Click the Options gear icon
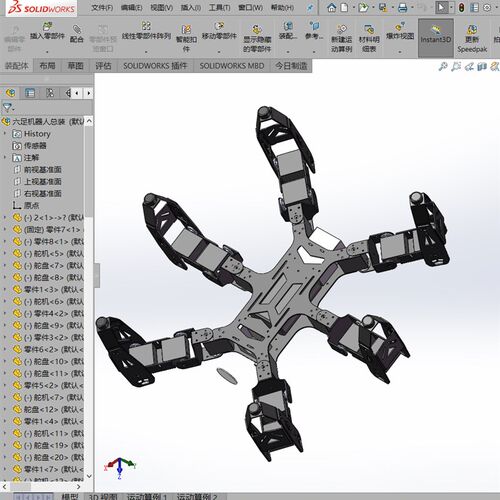The width and height of the screenshot is (500, 500). (x=487, y=7)
